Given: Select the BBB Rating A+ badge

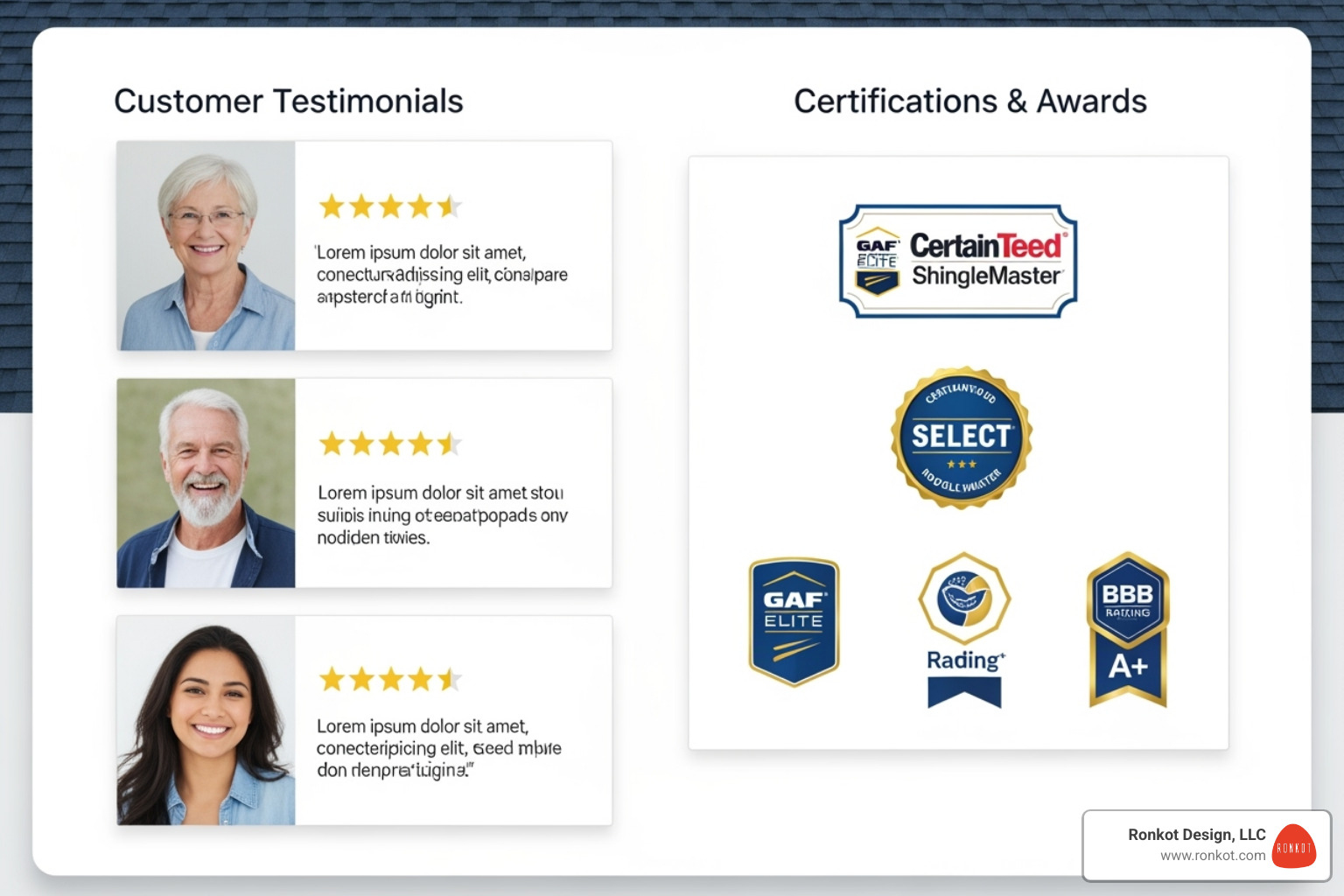Looking at the screenshot, I should (x=1128, y=629).
